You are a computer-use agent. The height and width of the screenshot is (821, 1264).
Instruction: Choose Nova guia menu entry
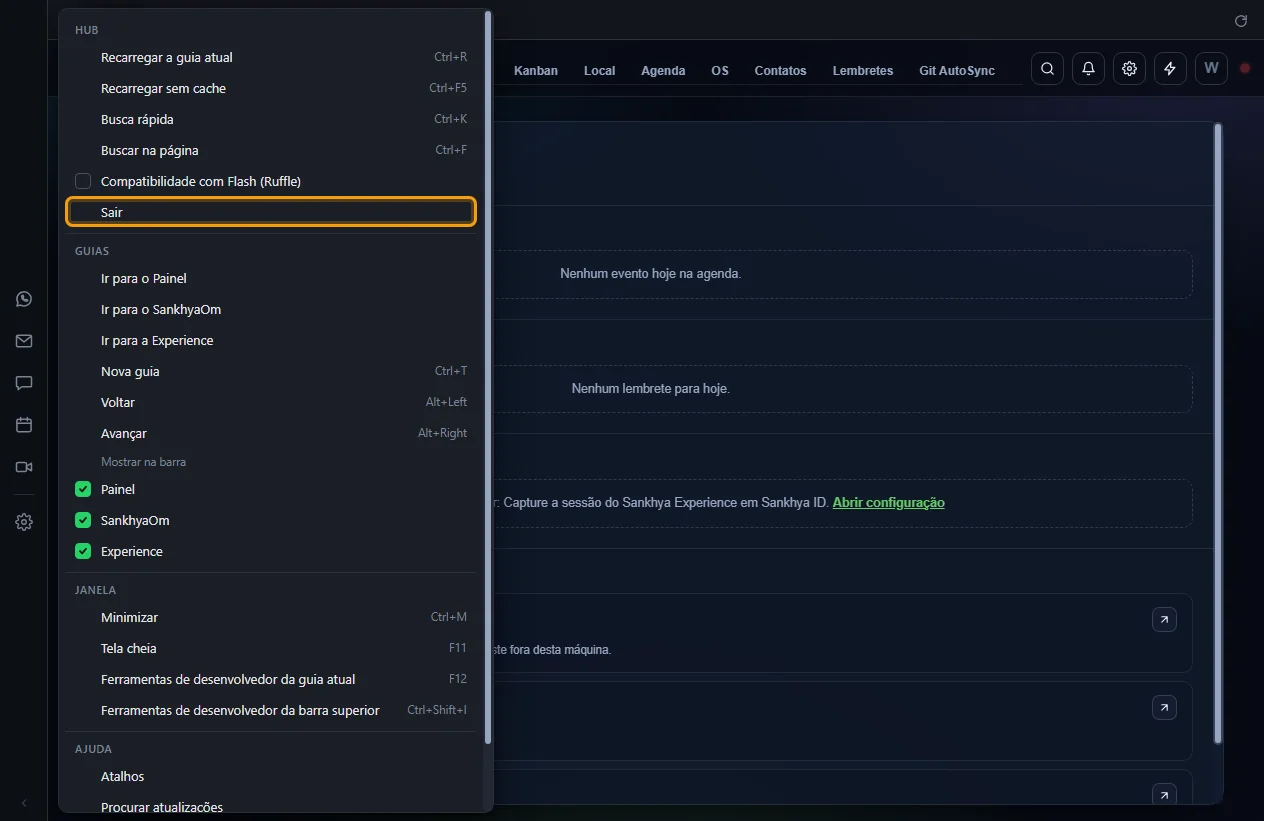[271, 371]
